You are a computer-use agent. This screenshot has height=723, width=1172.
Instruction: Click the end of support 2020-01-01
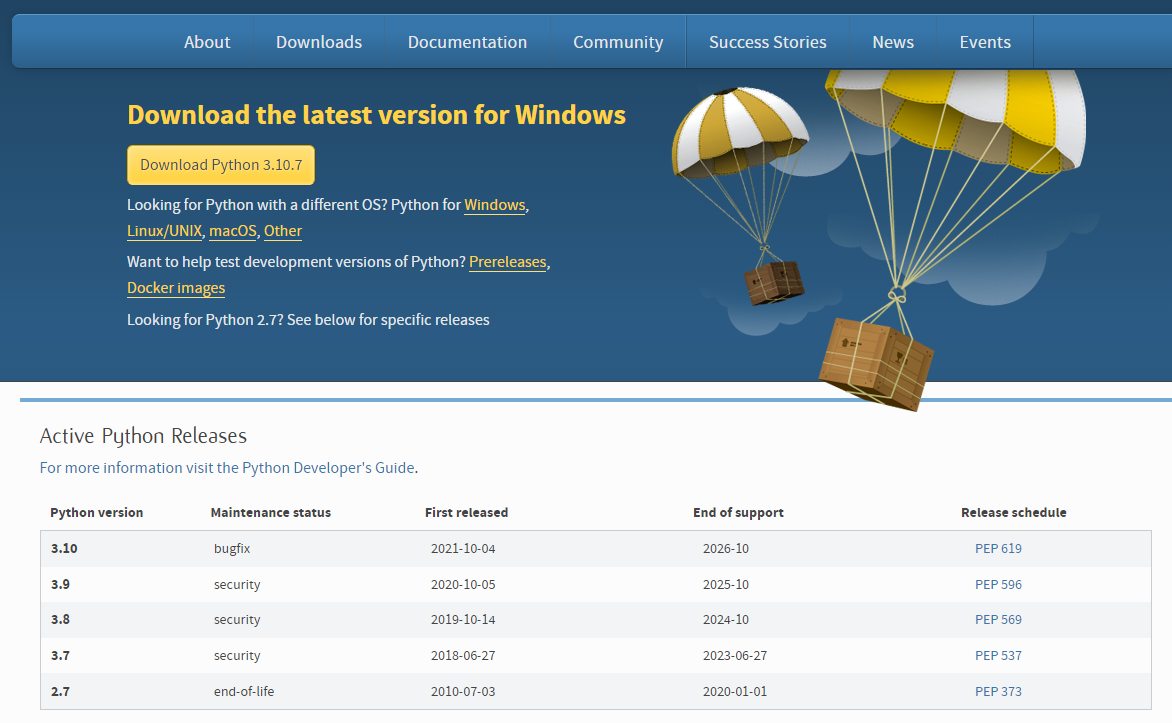tap(735, 691)
